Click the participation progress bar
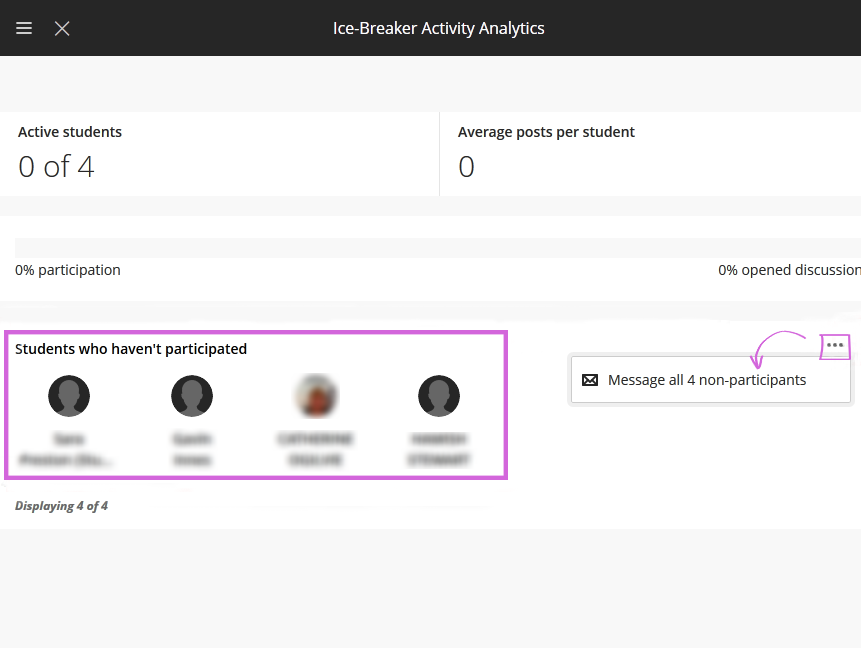Screen dimensions: 861x648 point(430,248)
